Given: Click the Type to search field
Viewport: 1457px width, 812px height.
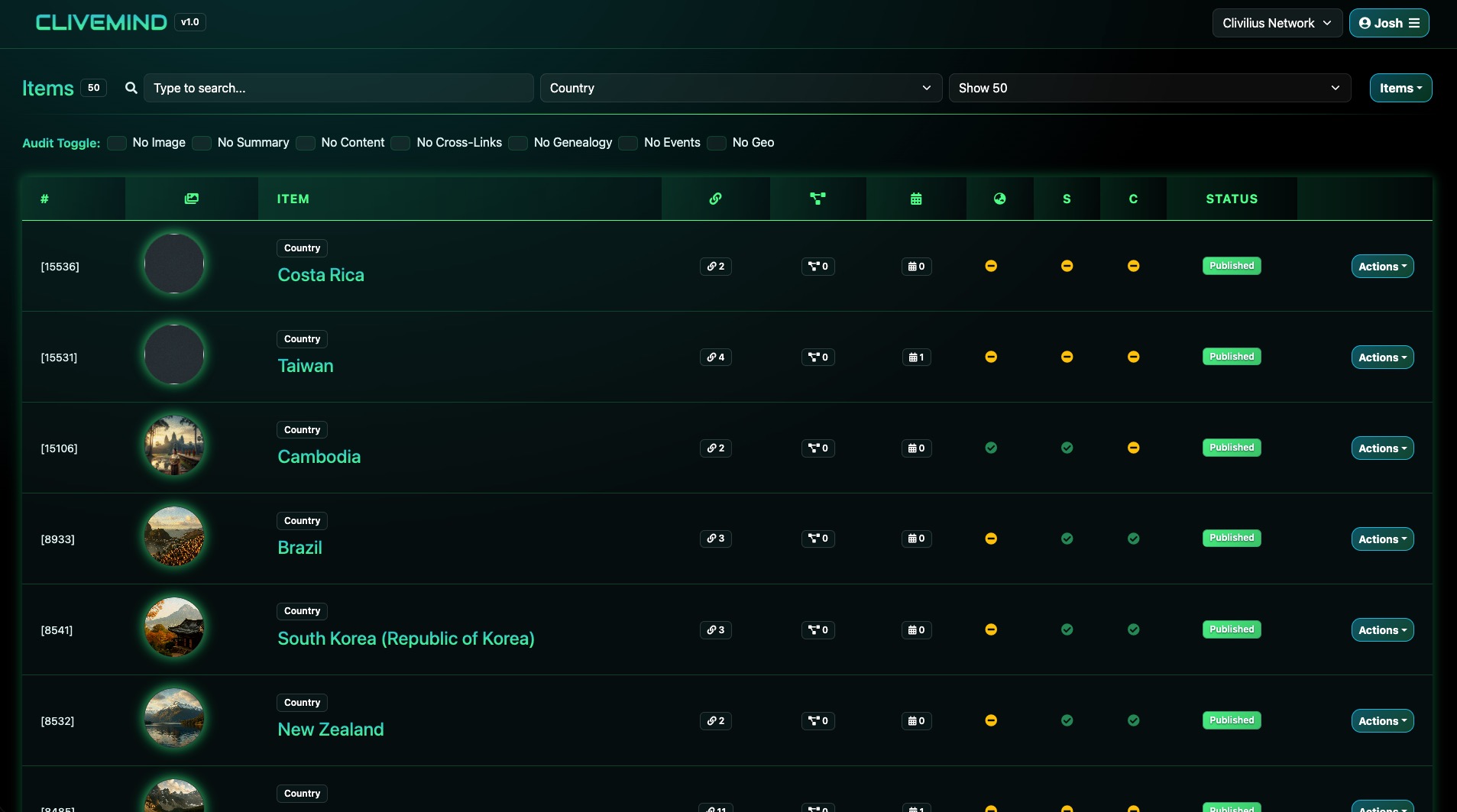Looking at the screenshot, I should 338,88.
